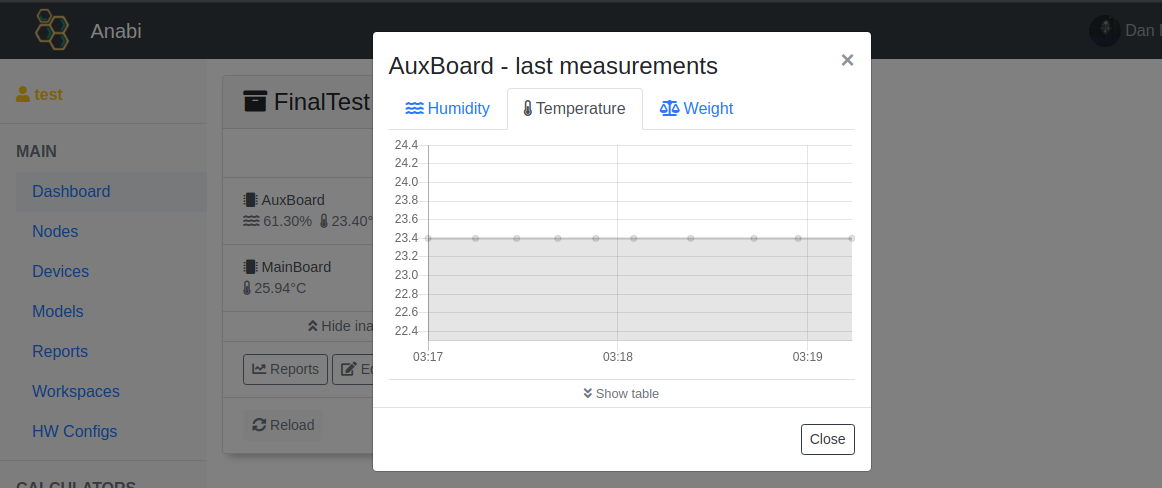The image size is (1162, 488).
Task: Click the FinalTest archive box icon
Action: 256,101
